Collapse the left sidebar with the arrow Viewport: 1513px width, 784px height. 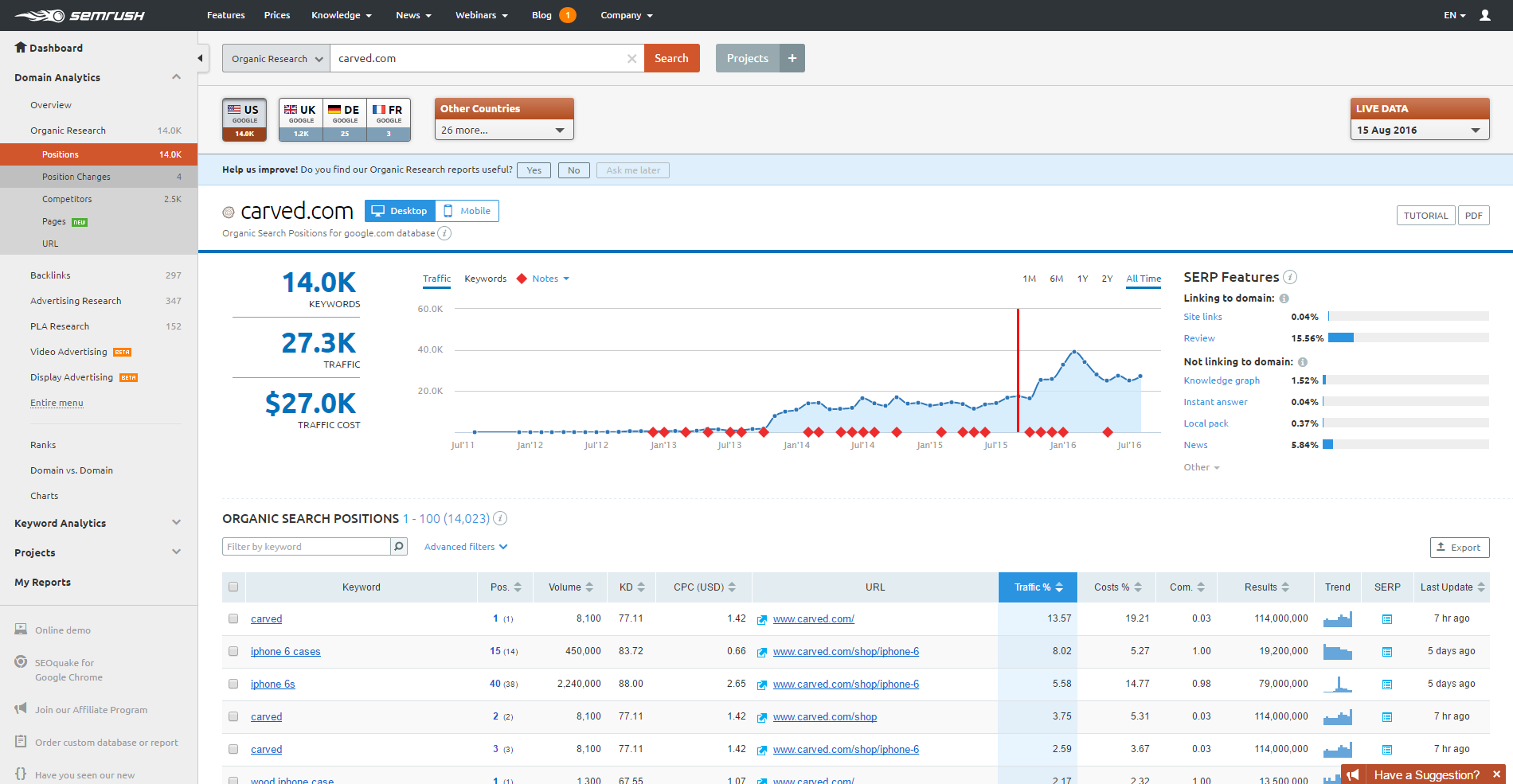click(x=200, y=57)
